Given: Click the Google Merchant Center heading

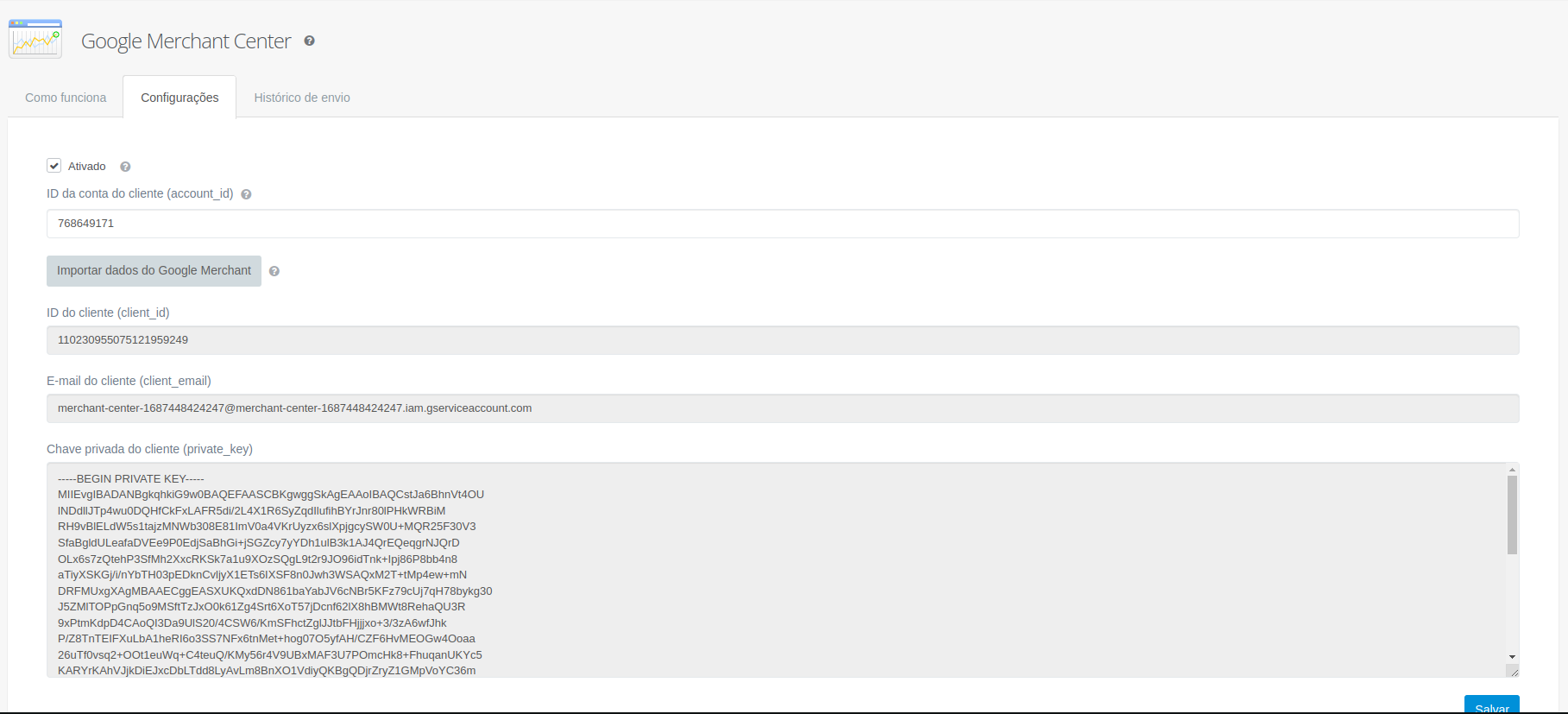Looking at the screenshot, I should 186,41.
